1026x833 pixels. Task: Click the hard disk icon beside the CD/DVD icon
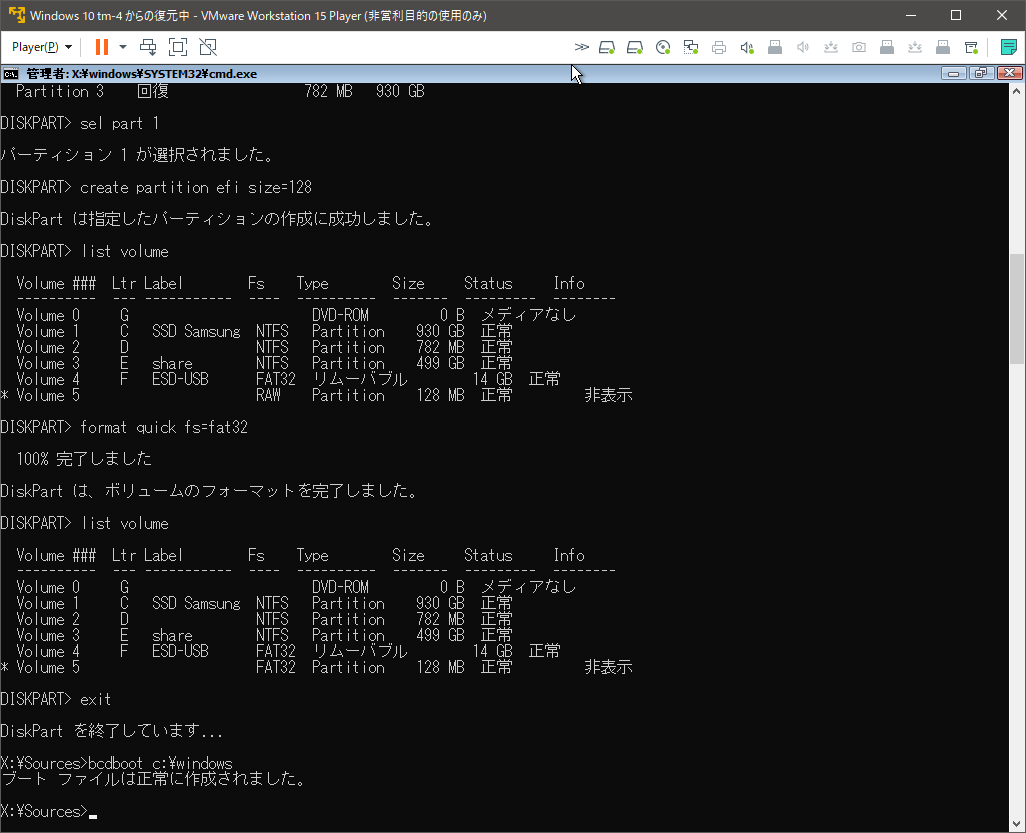click(x=635, y=47)
